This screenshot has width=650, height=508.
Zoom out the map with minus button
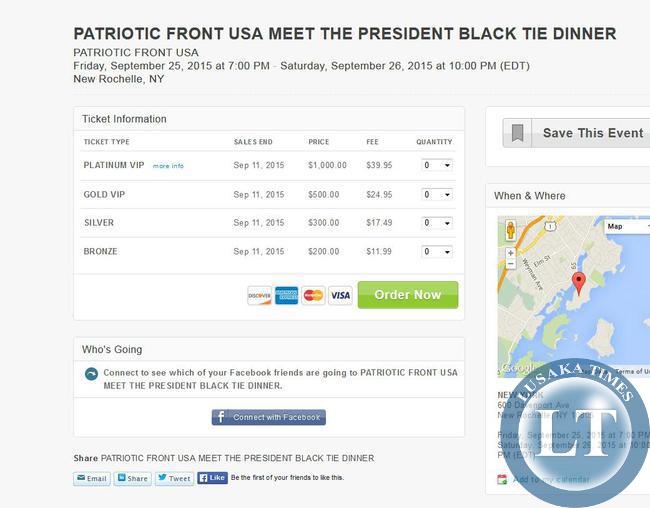point(511,264)
